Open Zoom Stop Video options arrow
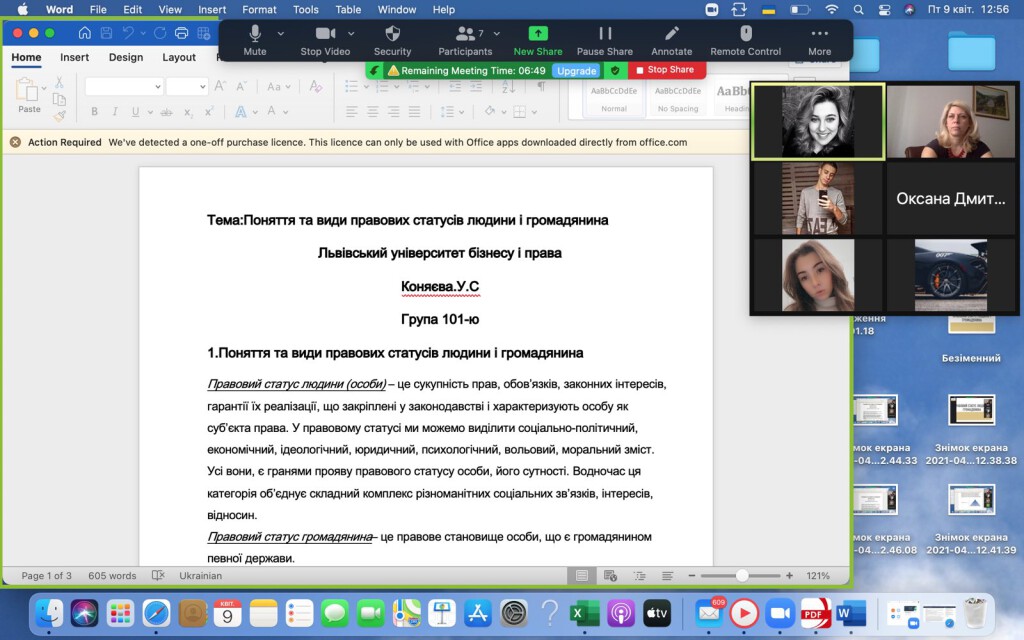 tap(351, 33)
